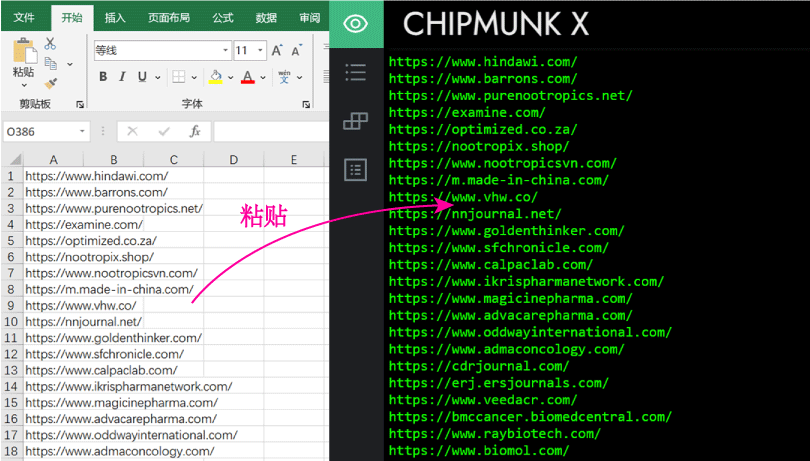Apply the red font color
This screenshot has height=461, width=810.
point(248,77)
